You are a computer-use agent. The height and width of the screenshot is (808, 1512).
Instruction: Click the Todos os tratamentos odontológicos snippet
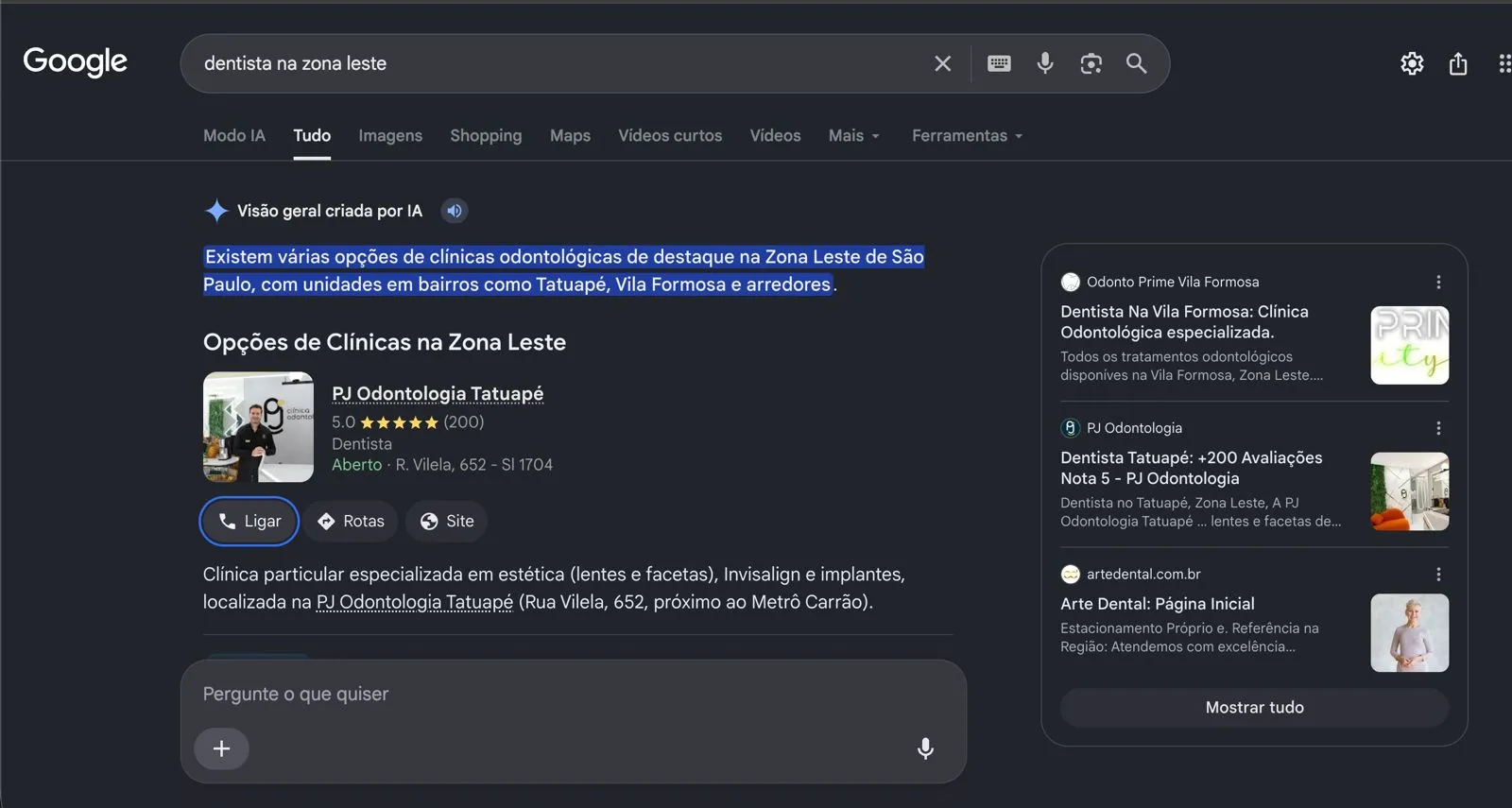1192,366
